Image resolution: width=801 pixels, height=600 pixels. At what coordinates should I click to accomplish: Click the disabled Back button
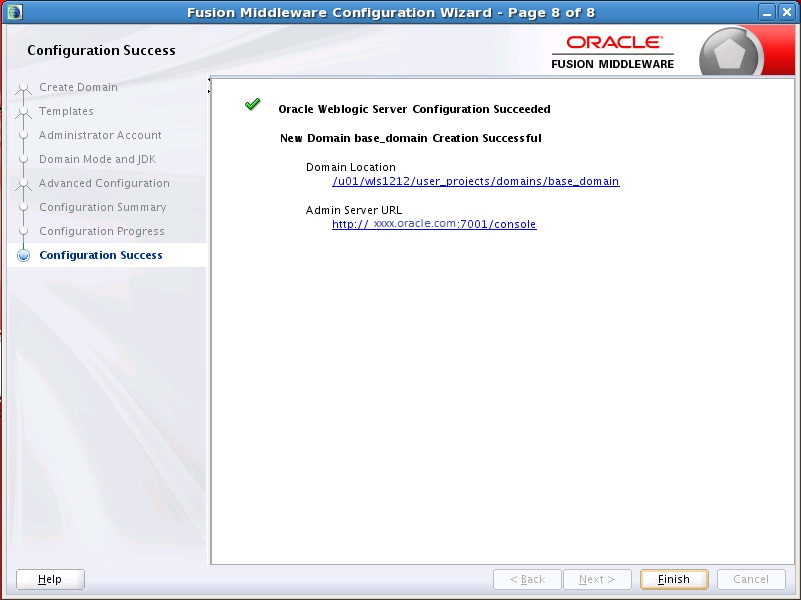coord(527,579)
